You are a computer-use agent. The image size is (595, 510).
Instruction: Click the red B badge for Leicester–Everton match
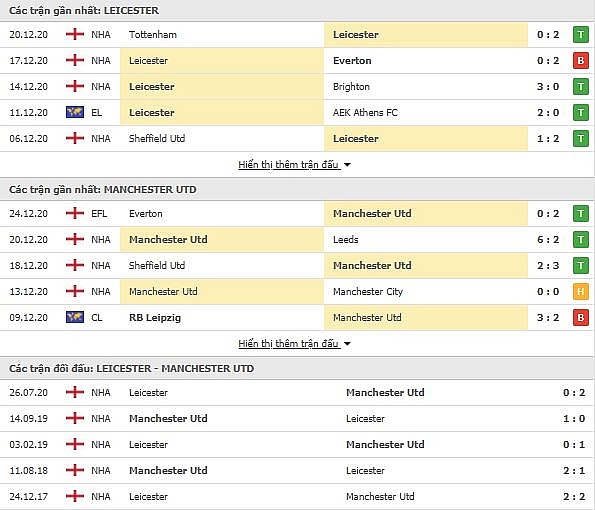pyautogui.click(x=581, y=61)
